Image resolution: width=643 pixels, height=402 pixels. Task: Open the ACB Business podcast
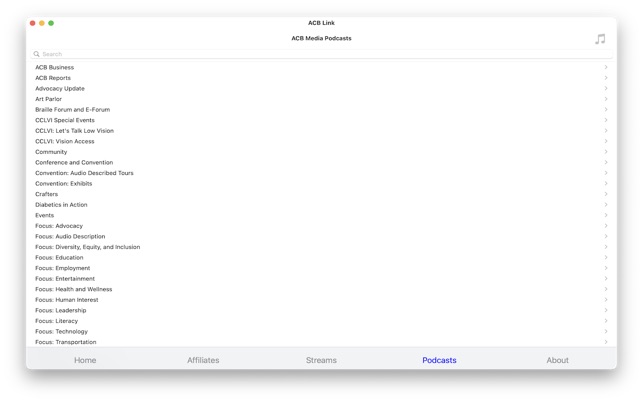click(x=322, y=67)
